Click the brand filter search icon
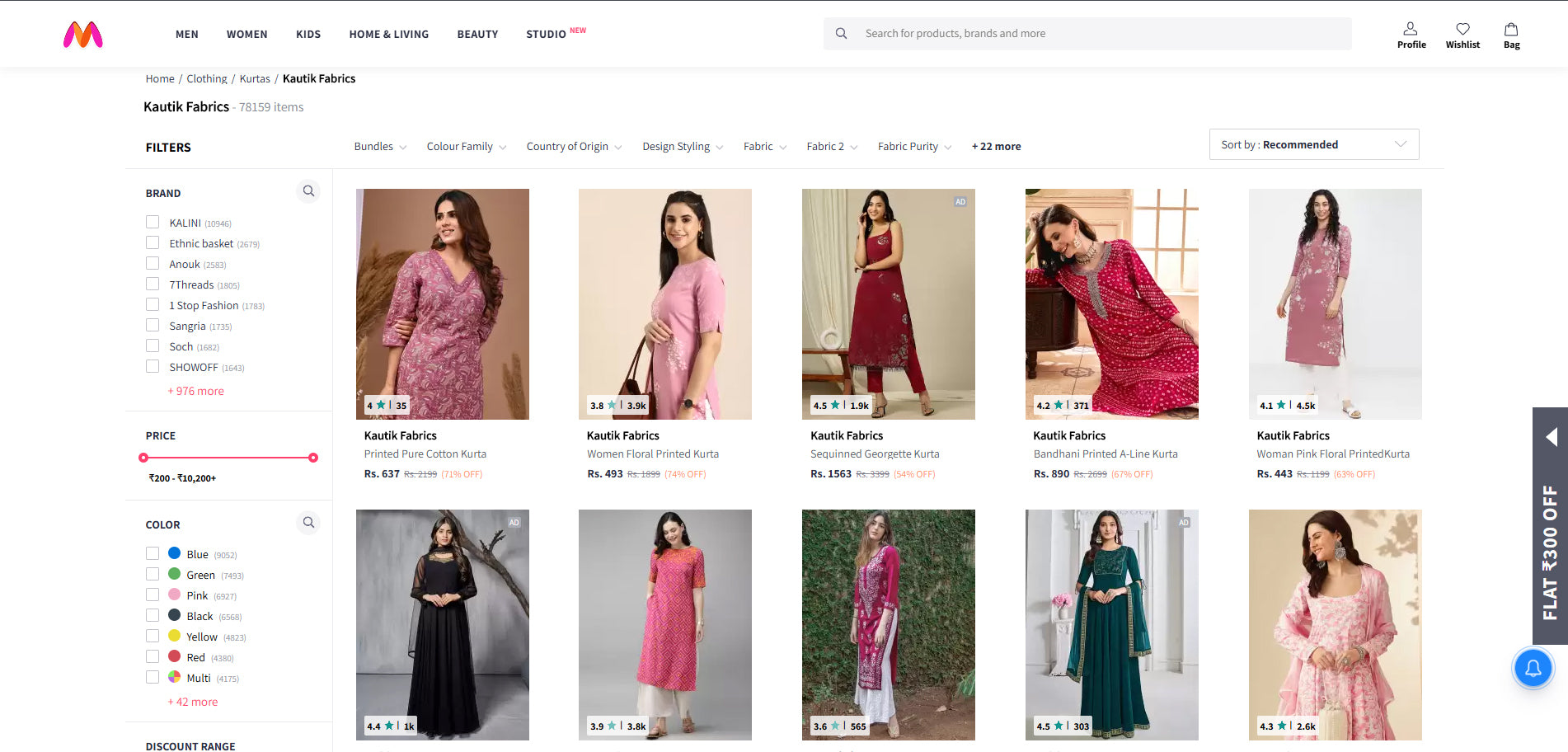 click(308, 191)
